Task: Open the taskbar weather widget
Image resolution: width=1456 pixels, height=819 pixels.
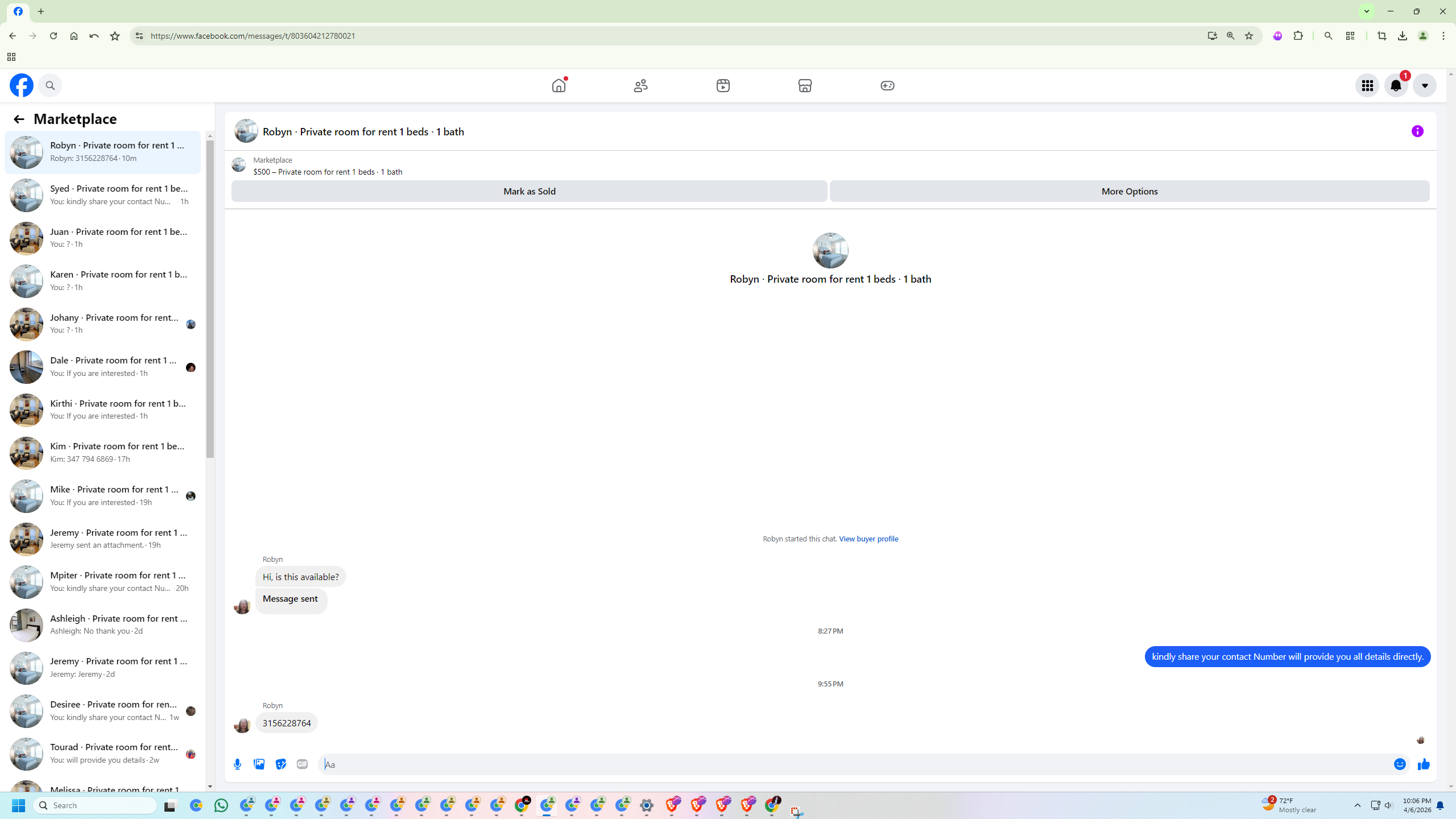Action: [1290, 805]
